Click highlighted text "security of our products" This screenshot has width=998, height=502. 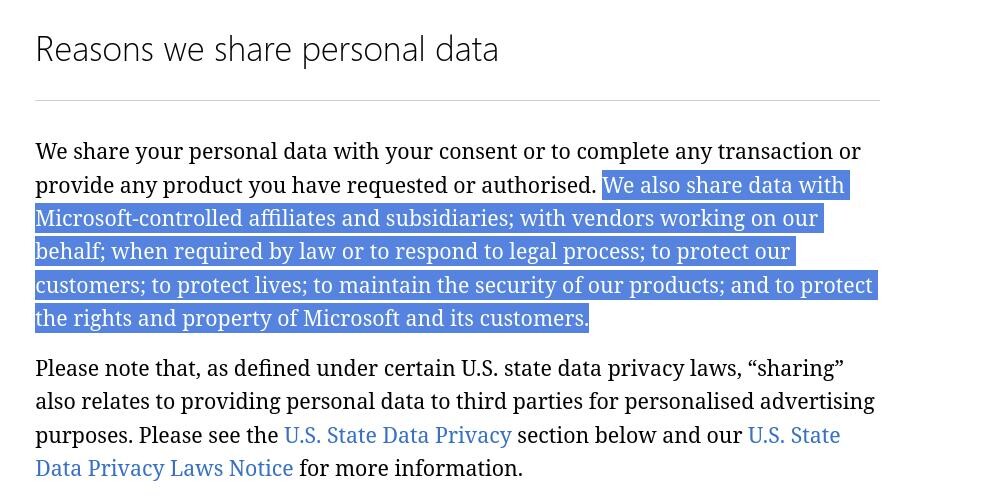click(x=600, y=285)
